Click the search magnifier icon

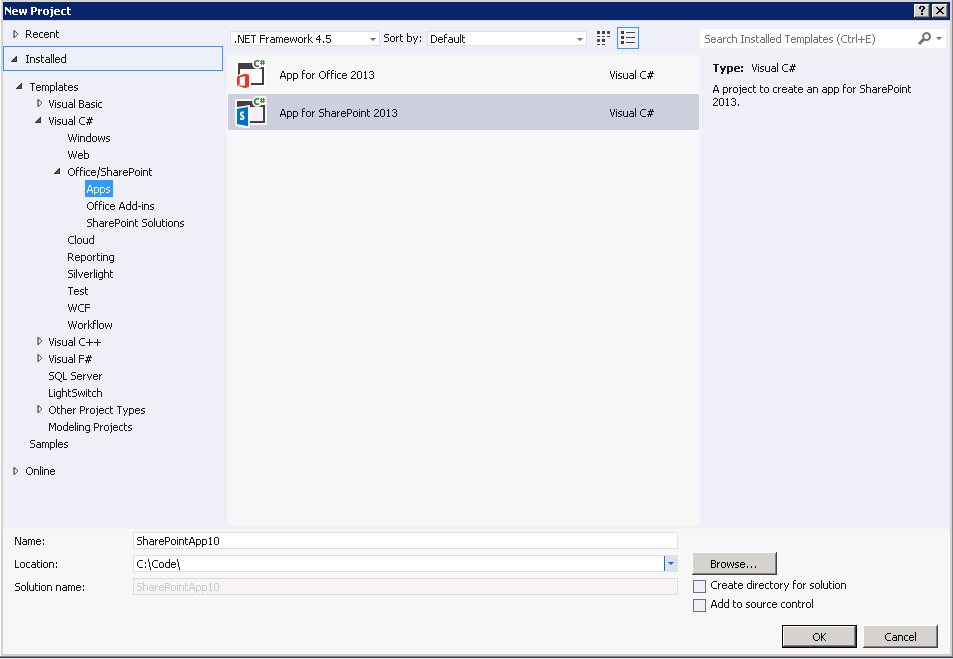click(924, 38)
